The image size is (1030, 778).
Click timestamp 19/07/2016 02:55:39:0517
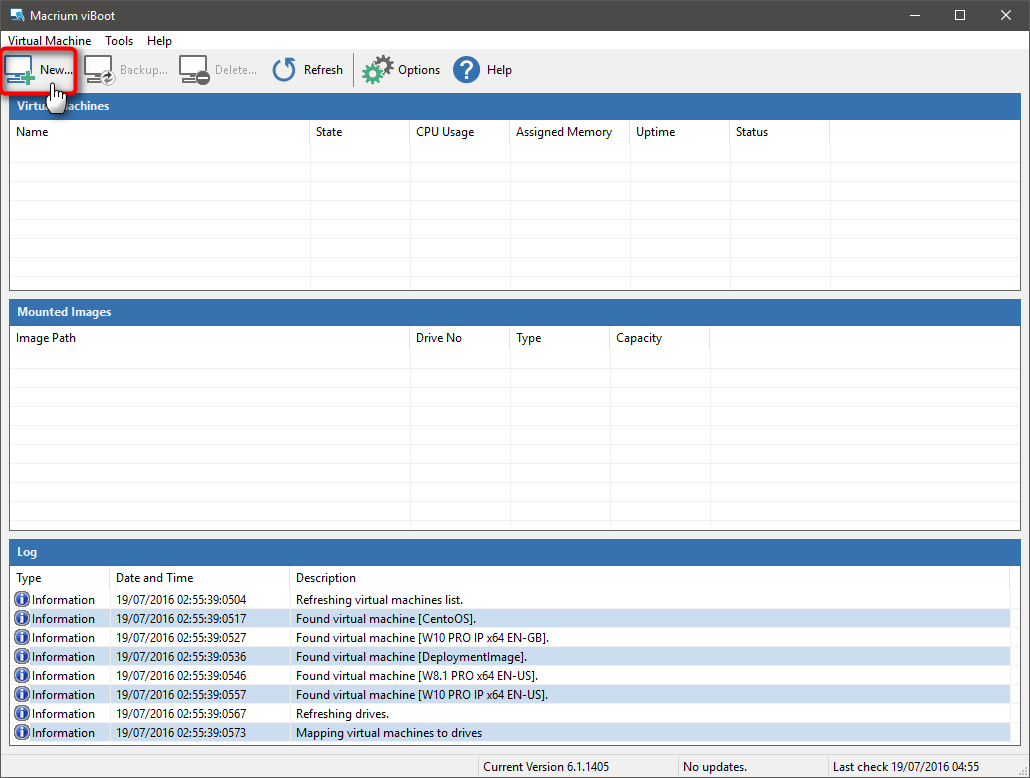pyautogui.click(x=181, y=619)
